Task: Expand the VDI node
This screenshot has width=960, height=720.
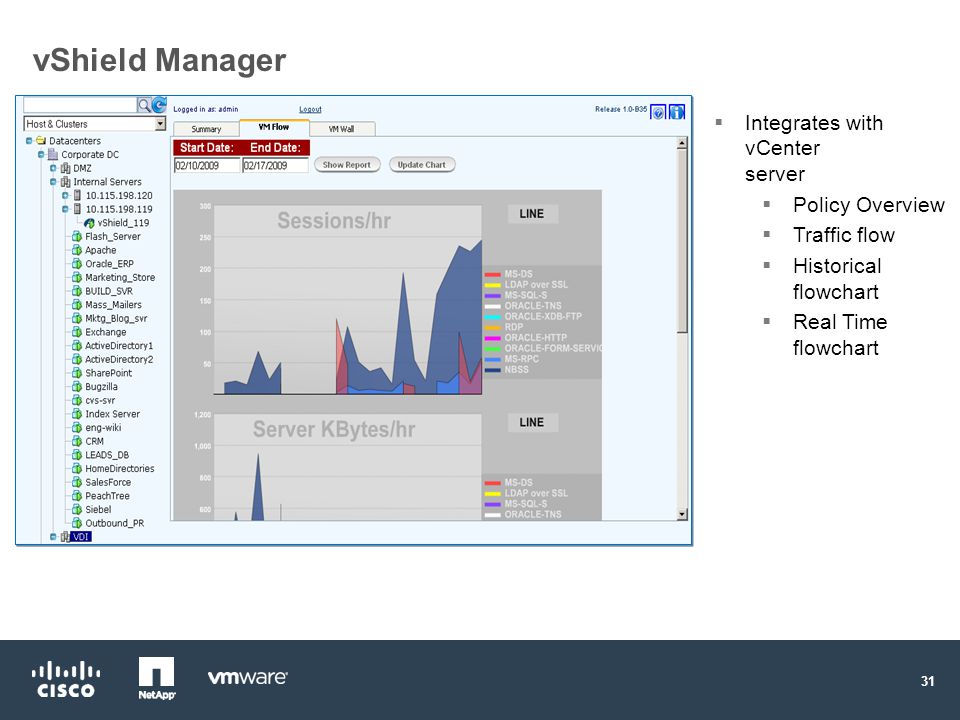Action: [53, 537]
